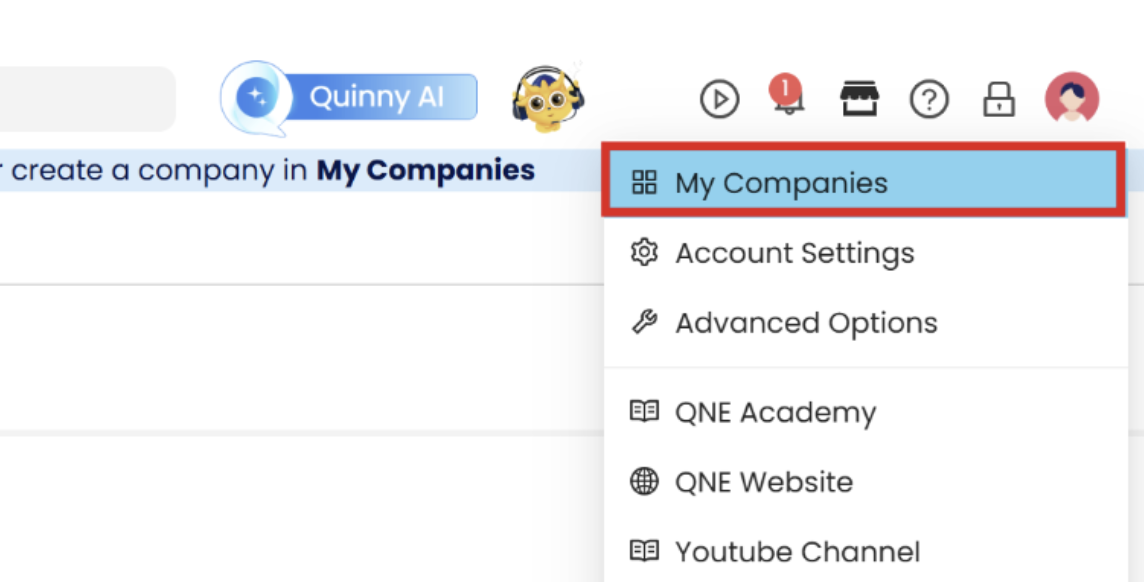Select My Companies from the menu

(x=781, y=183)
